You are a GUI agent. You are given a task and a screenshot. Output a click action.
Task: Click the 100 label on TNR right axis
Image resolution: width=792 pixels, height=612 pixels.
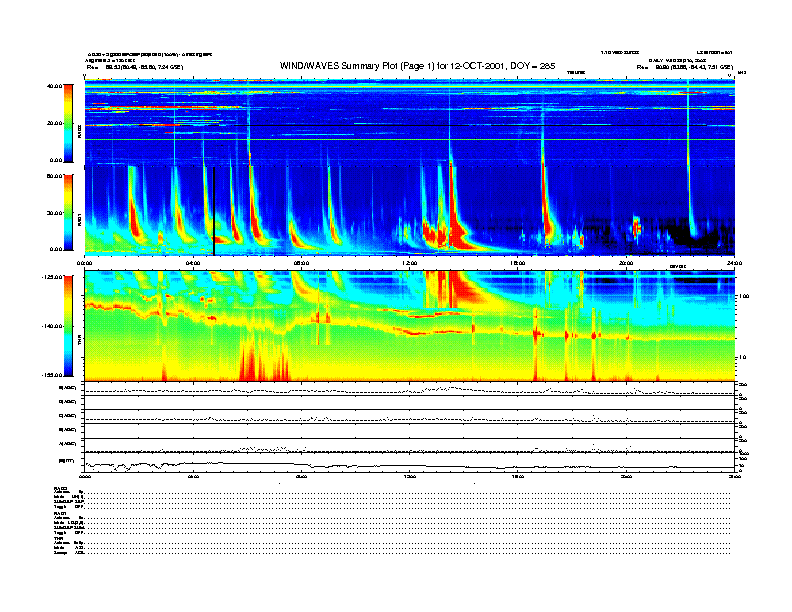(x=745, y=296)
